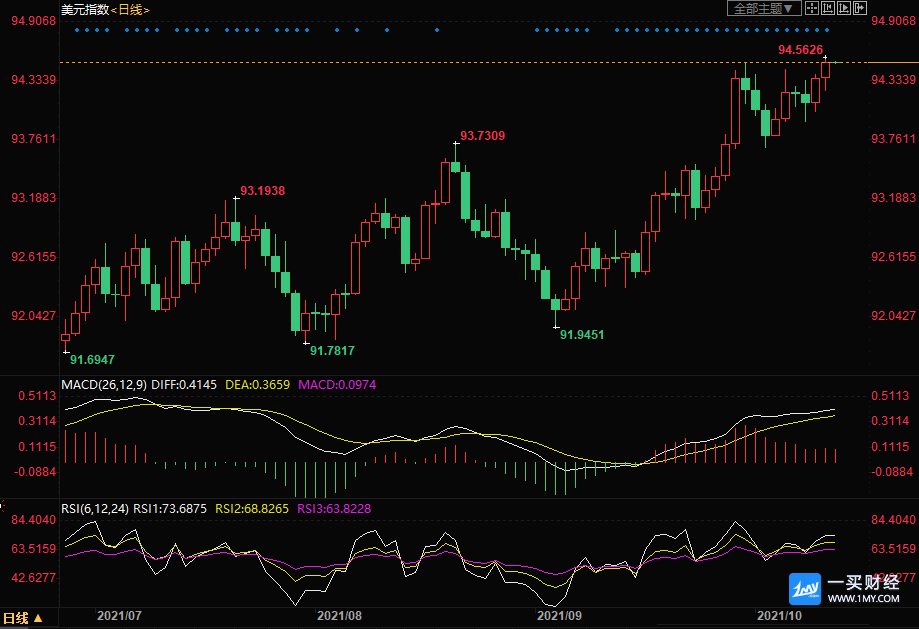Click the 91.6947 low price label
The height and width of the screenshot is (629, 919).
[92, 359]
